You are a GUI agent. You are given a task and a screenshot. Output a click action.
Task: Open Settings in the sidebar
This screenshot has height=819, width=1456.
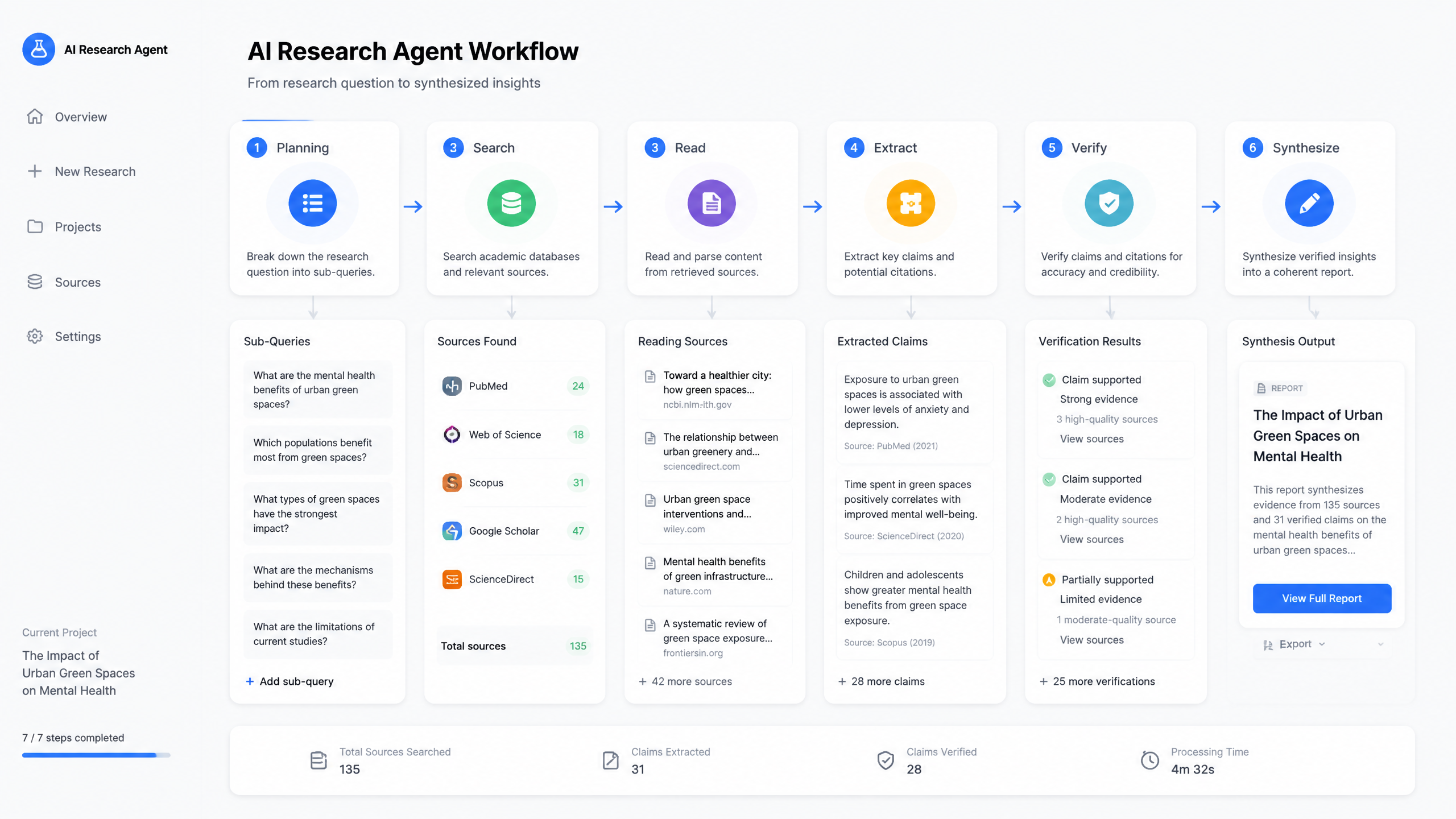point(64,336)
